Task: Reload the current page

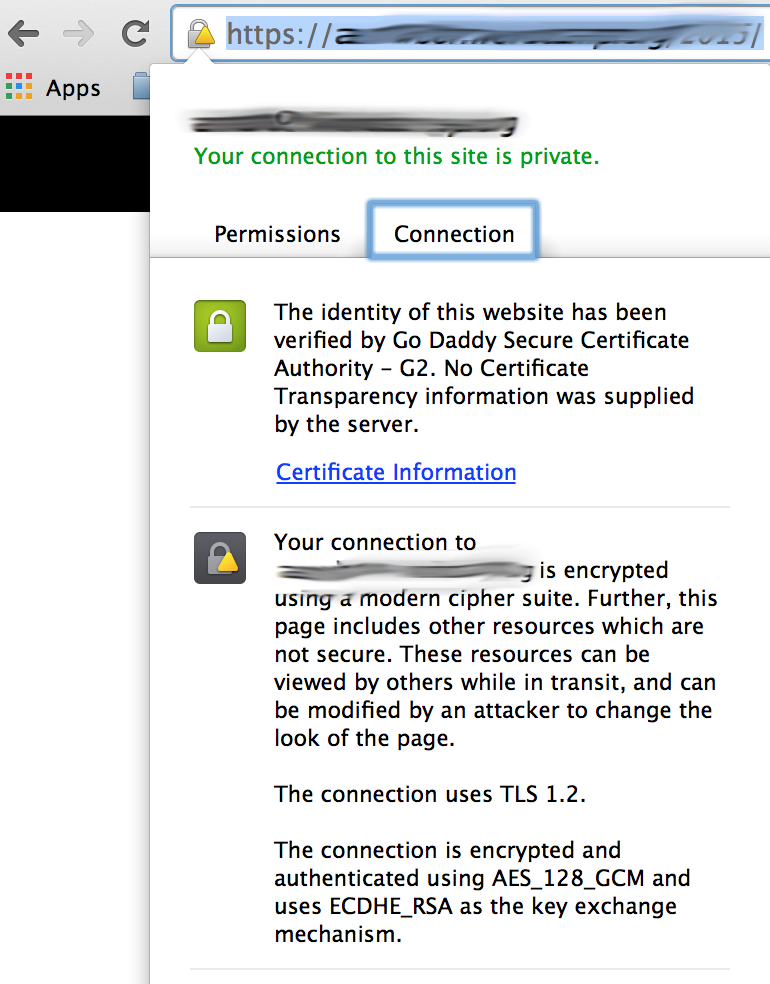Action: pos(135,34)
